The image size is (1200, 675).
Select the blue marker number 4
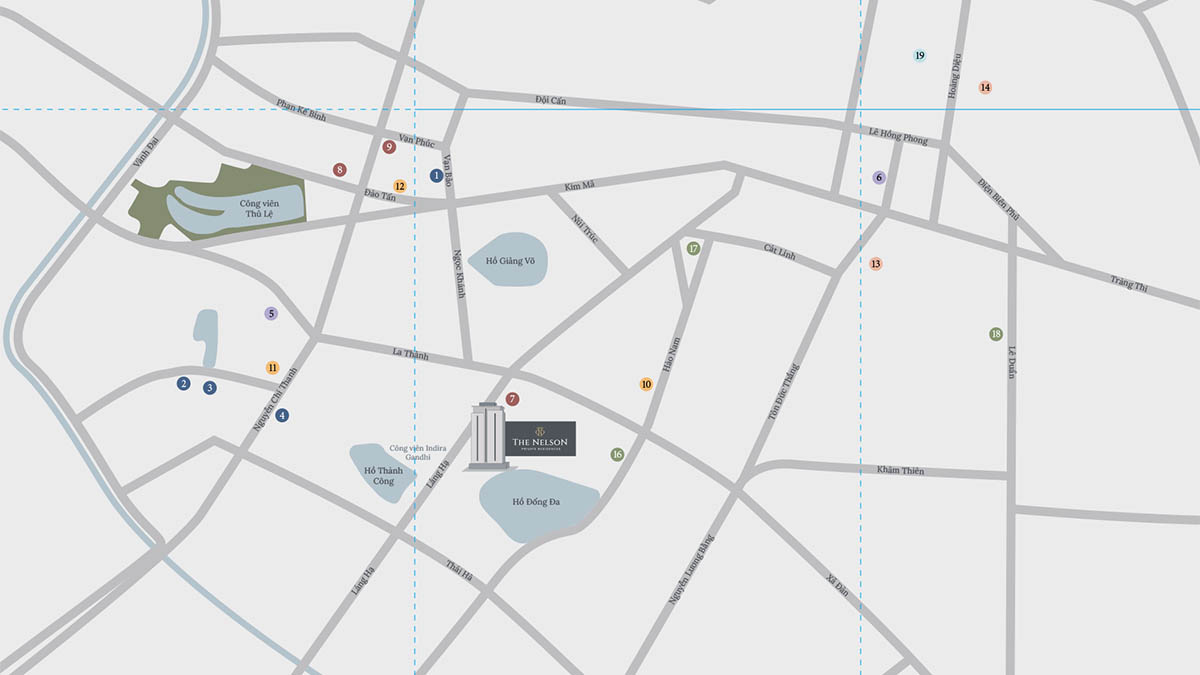click(x=283, y=415)
